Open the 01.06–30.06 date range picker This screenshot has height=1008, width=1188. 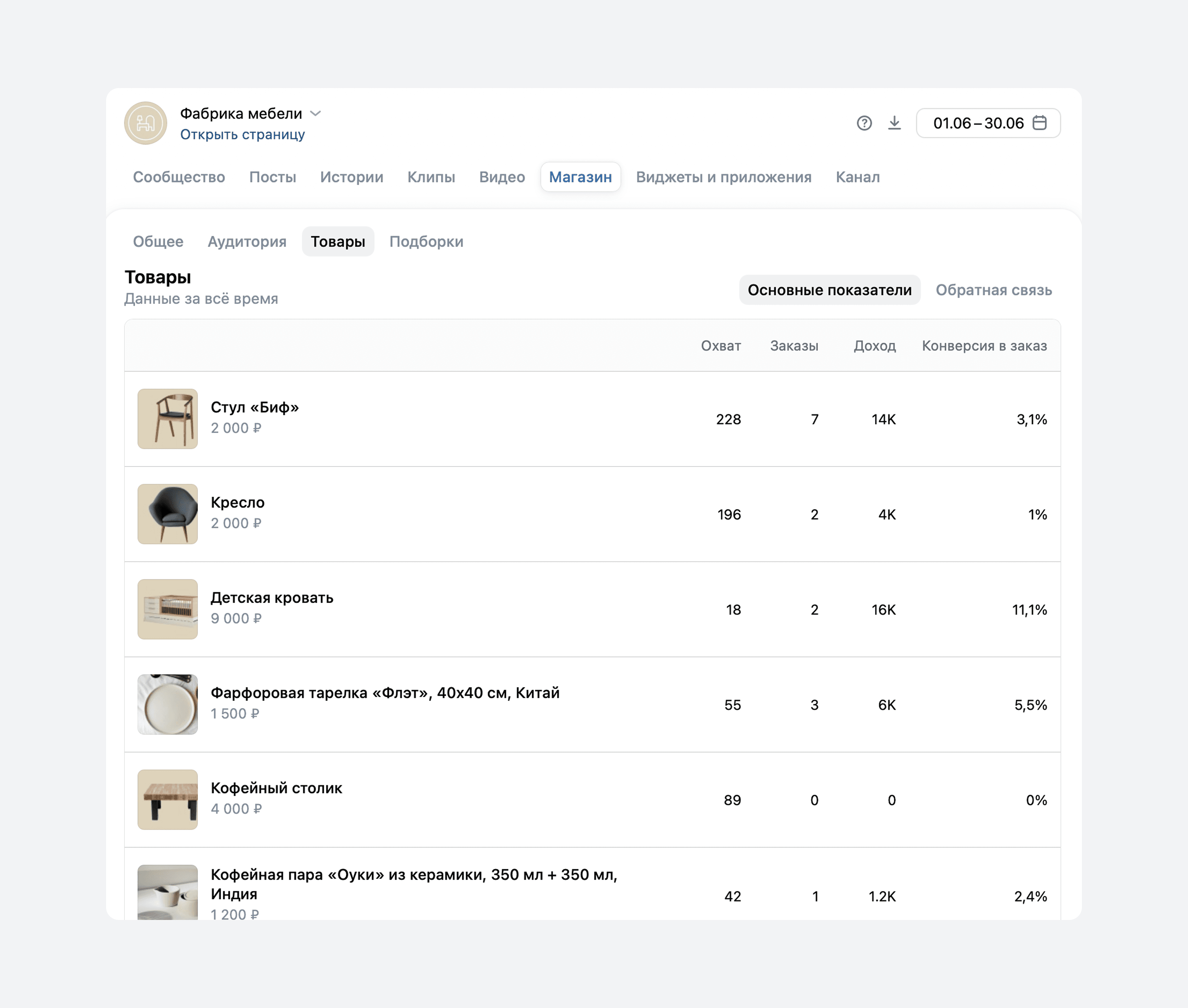click(988, 123)
